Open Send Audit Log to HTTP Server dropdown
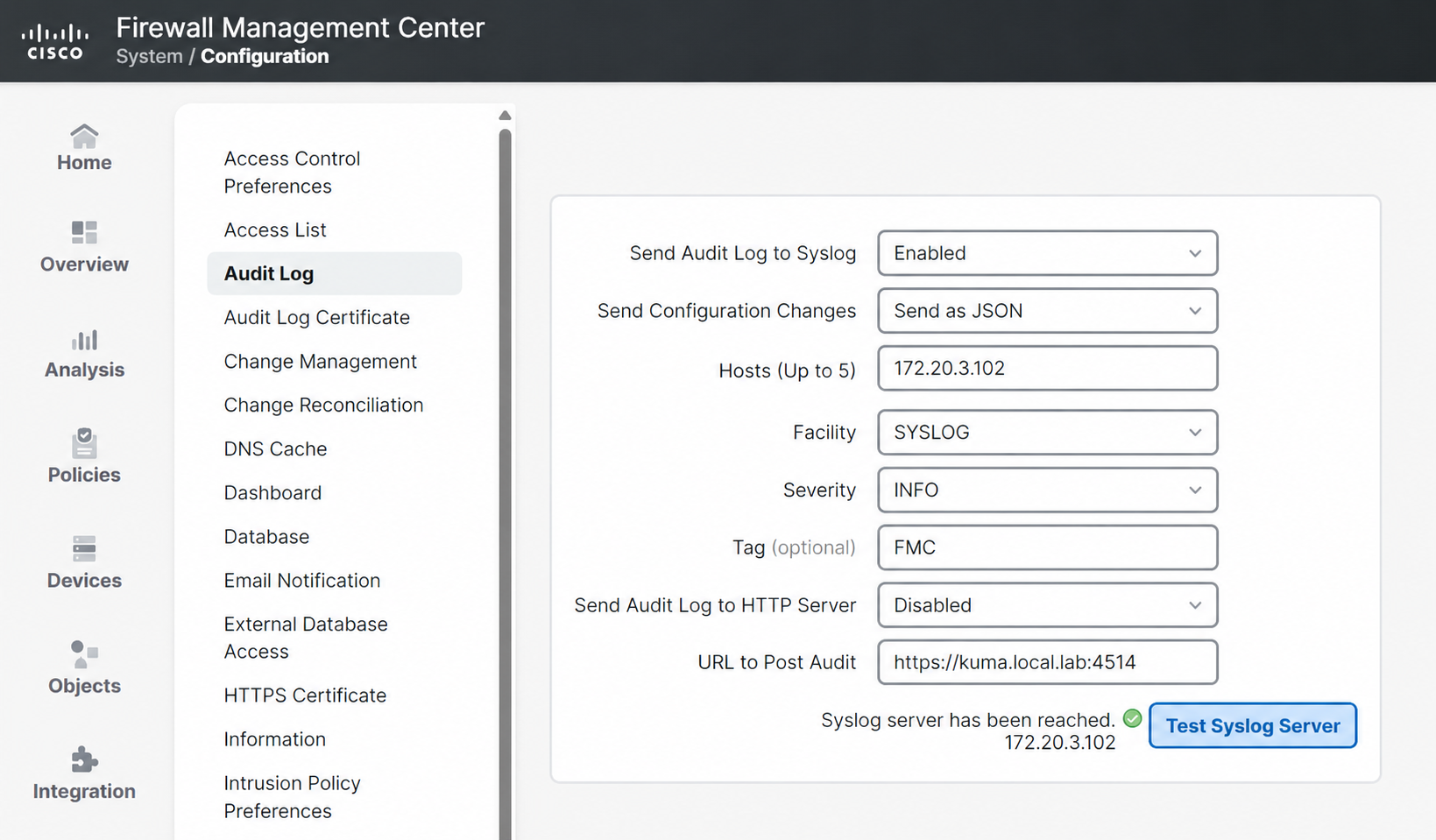 (x=1047, y=605)
